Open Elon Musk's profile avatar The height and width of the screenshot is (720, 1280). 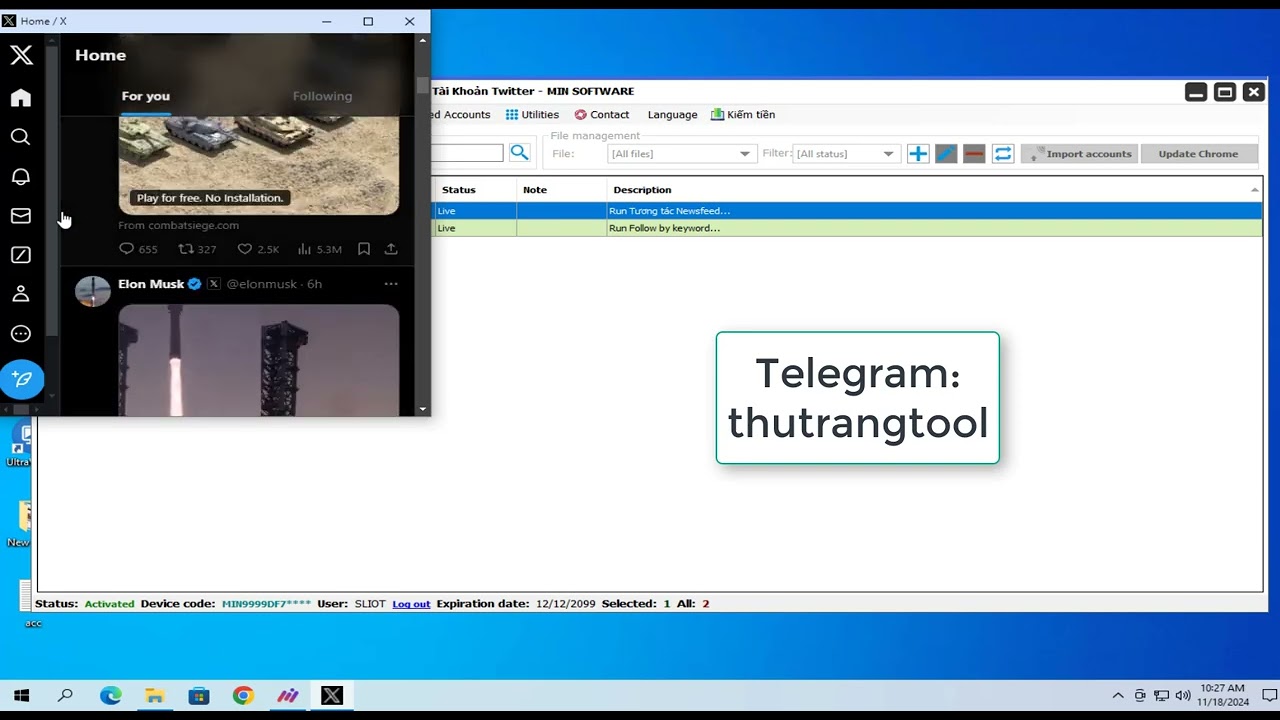click(x=93, y=291)
